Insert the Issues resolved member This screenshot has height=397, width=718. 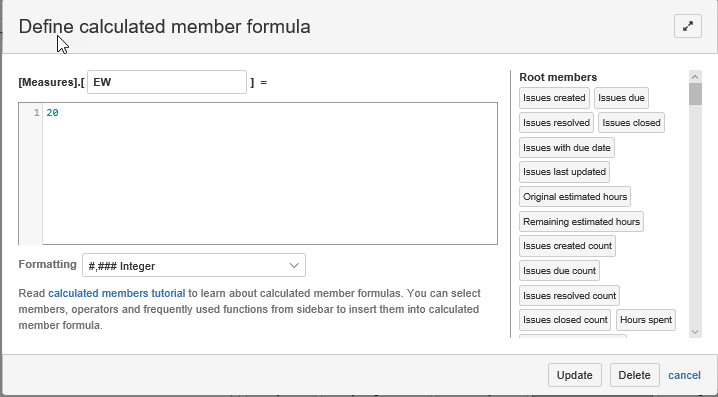[556, 123]
